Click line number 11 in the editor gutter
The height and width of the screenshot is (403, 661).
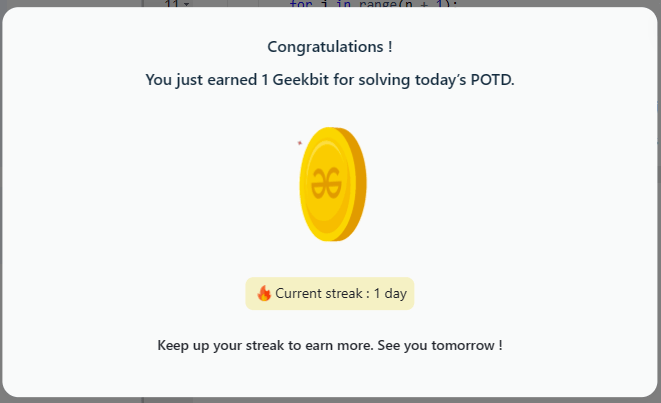[170, 4]
